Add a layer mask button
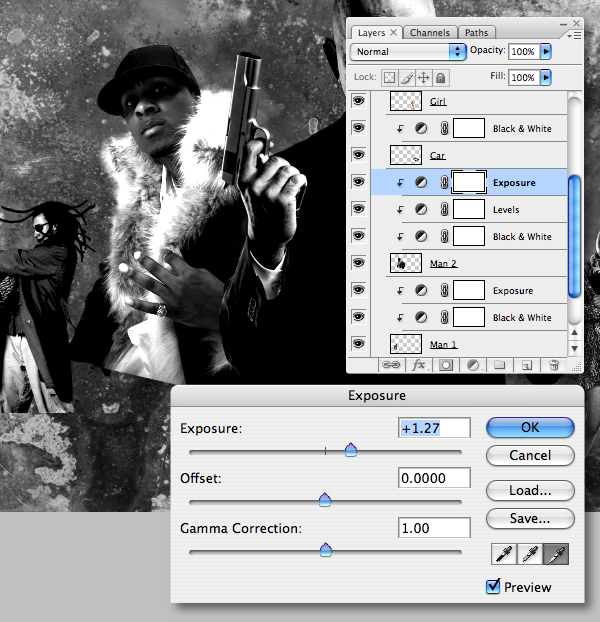 [x=446, y=365]
